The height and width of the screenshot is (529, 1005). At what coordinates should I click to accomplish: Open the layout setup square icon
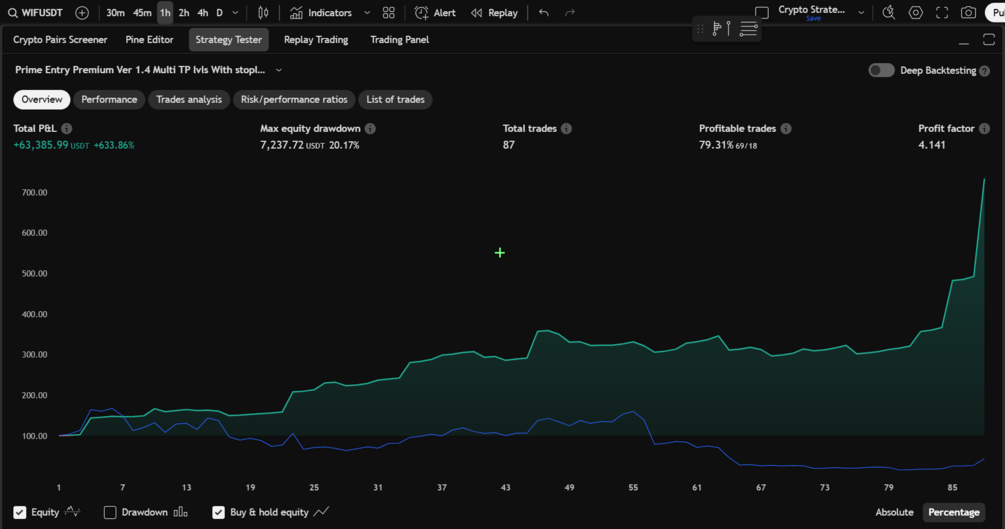coord(761,13)
